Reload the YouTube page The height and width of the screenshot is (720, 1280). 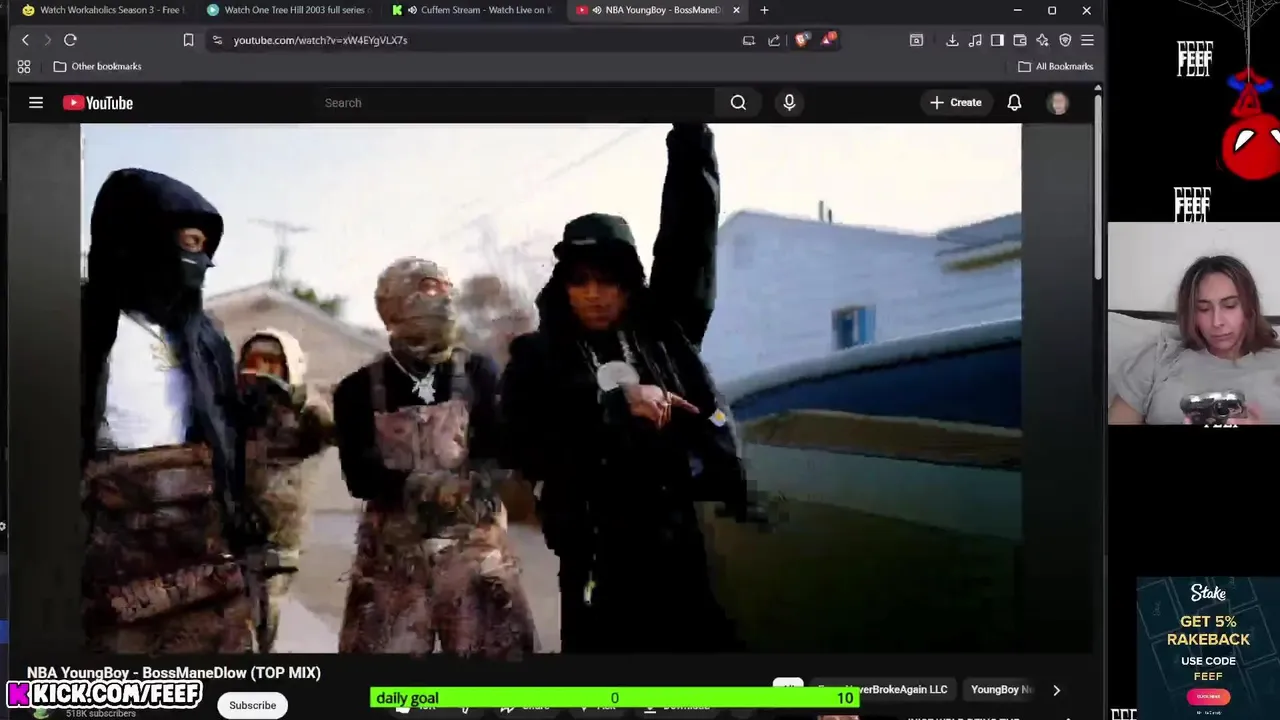pos(70,40)
